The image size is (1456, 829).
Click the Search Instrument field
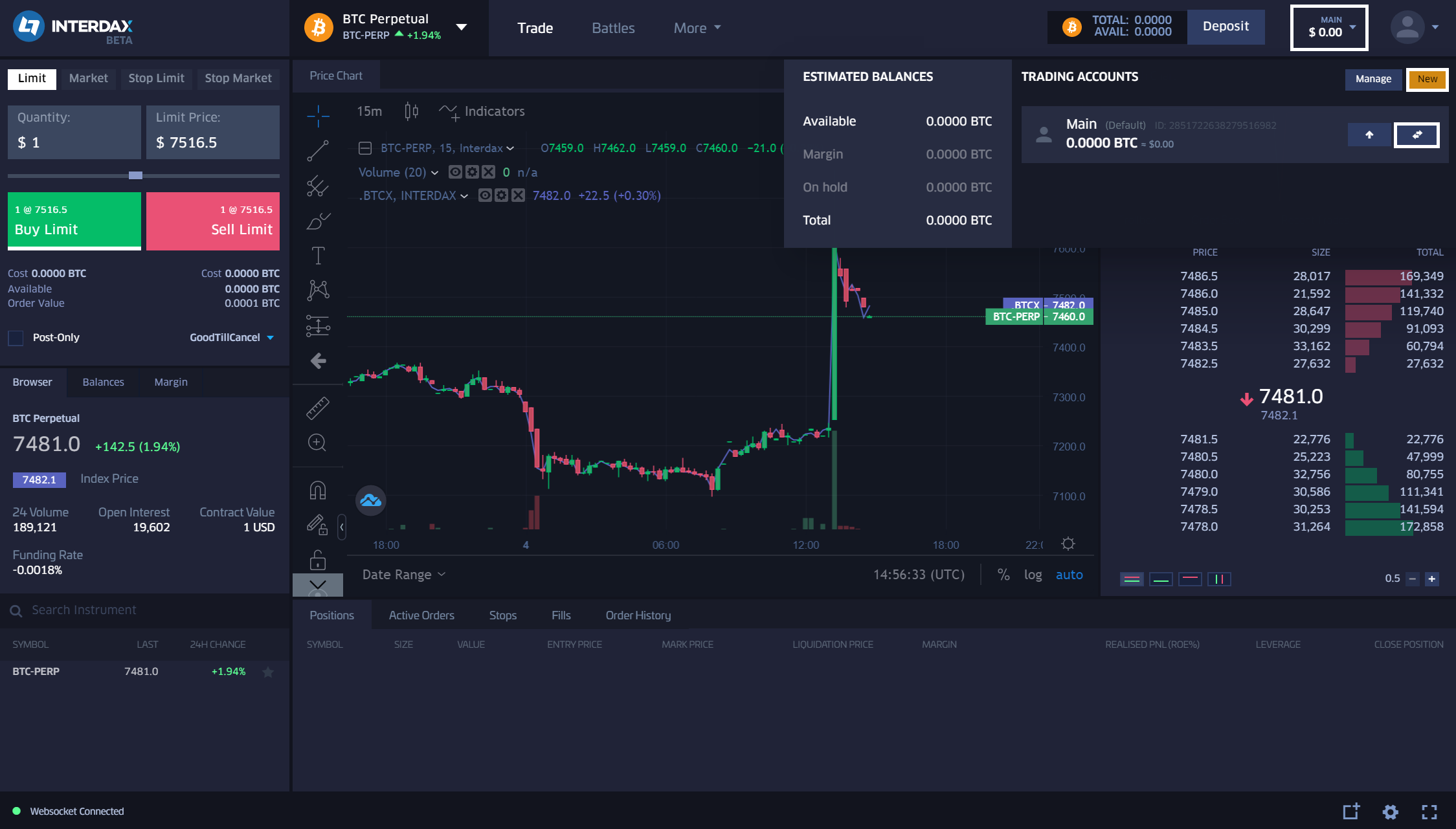pyautogui.click(x=144, y=610)
